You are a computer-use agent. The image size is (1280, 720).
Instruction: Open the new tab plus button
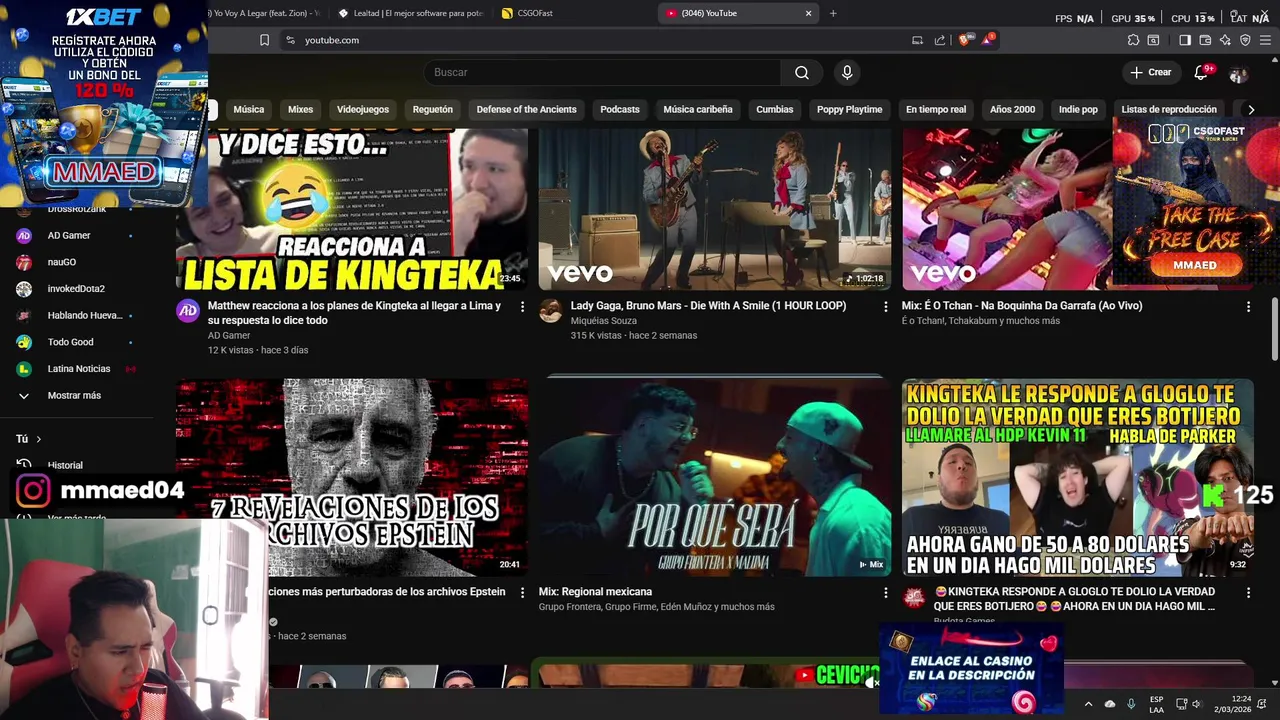coord(833,13)
